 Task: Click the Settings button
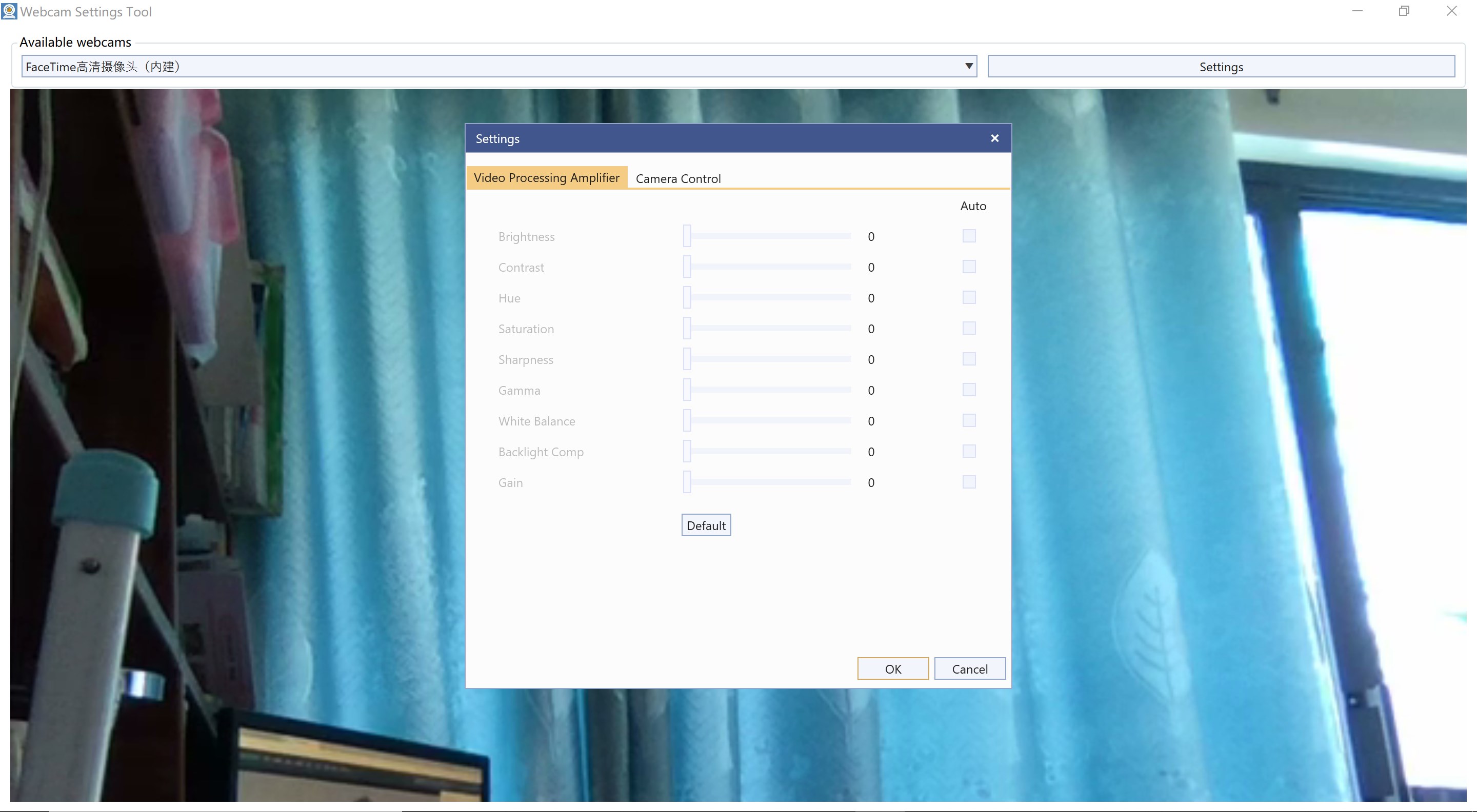[1220, 66]
